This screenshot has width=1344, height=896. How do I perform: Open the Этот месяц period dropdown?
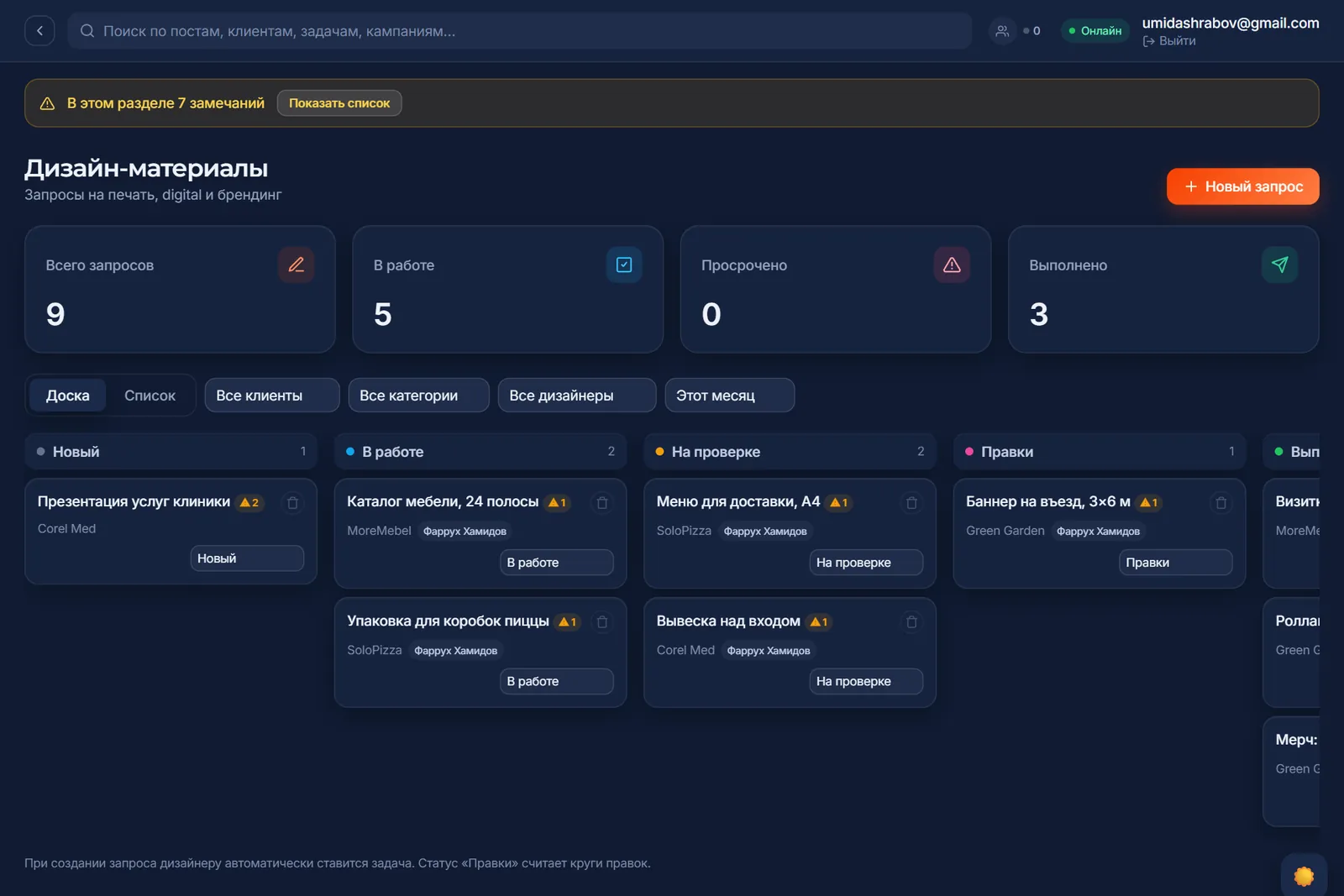pyautogui.click(x=729, y=396)
